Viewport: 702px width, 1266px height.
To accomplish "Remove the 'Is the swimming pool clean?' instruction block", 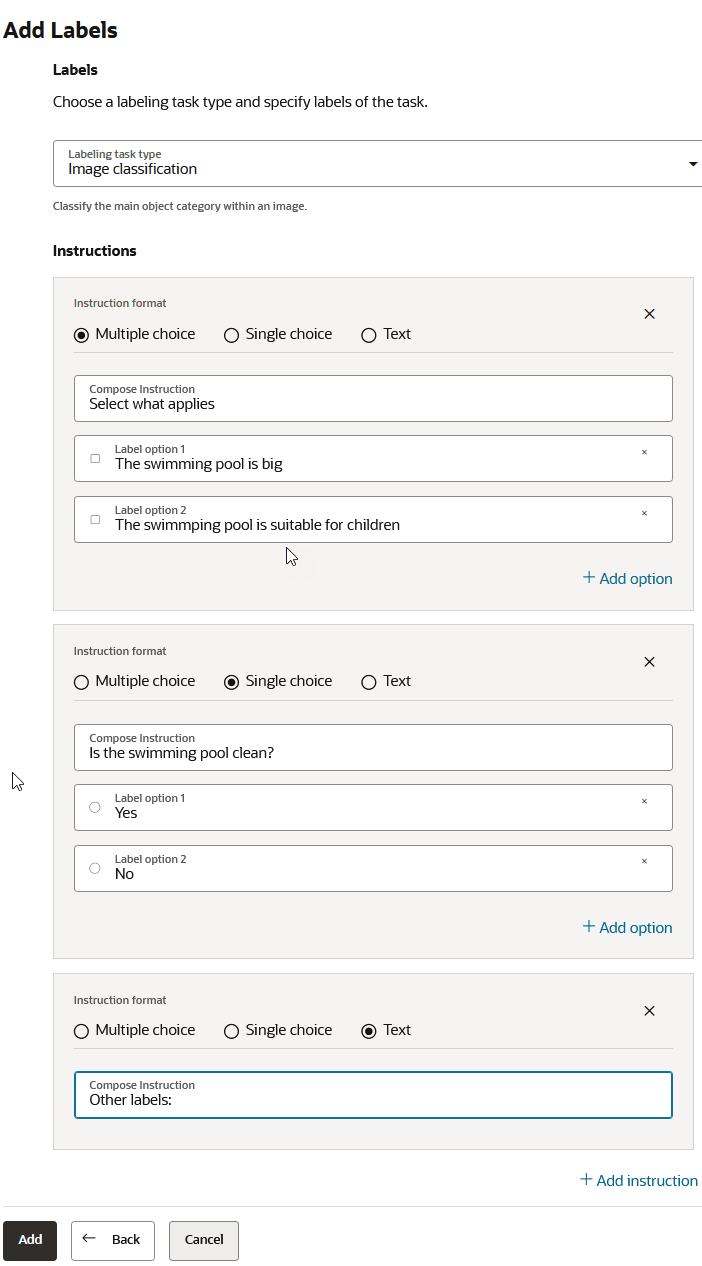I will 649,662.
